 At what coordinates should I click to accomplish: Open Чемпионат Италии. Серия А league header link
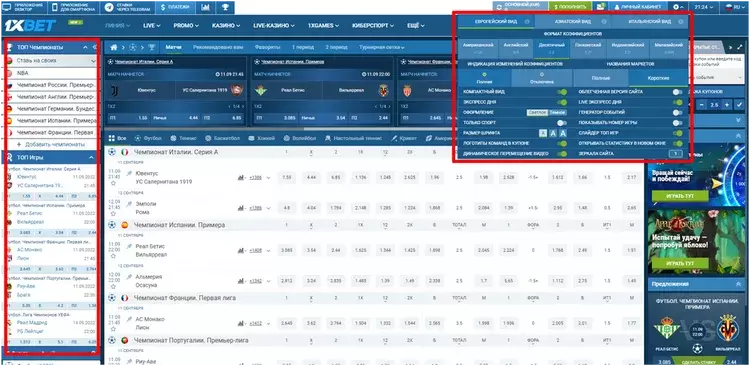tap(176, 152)
